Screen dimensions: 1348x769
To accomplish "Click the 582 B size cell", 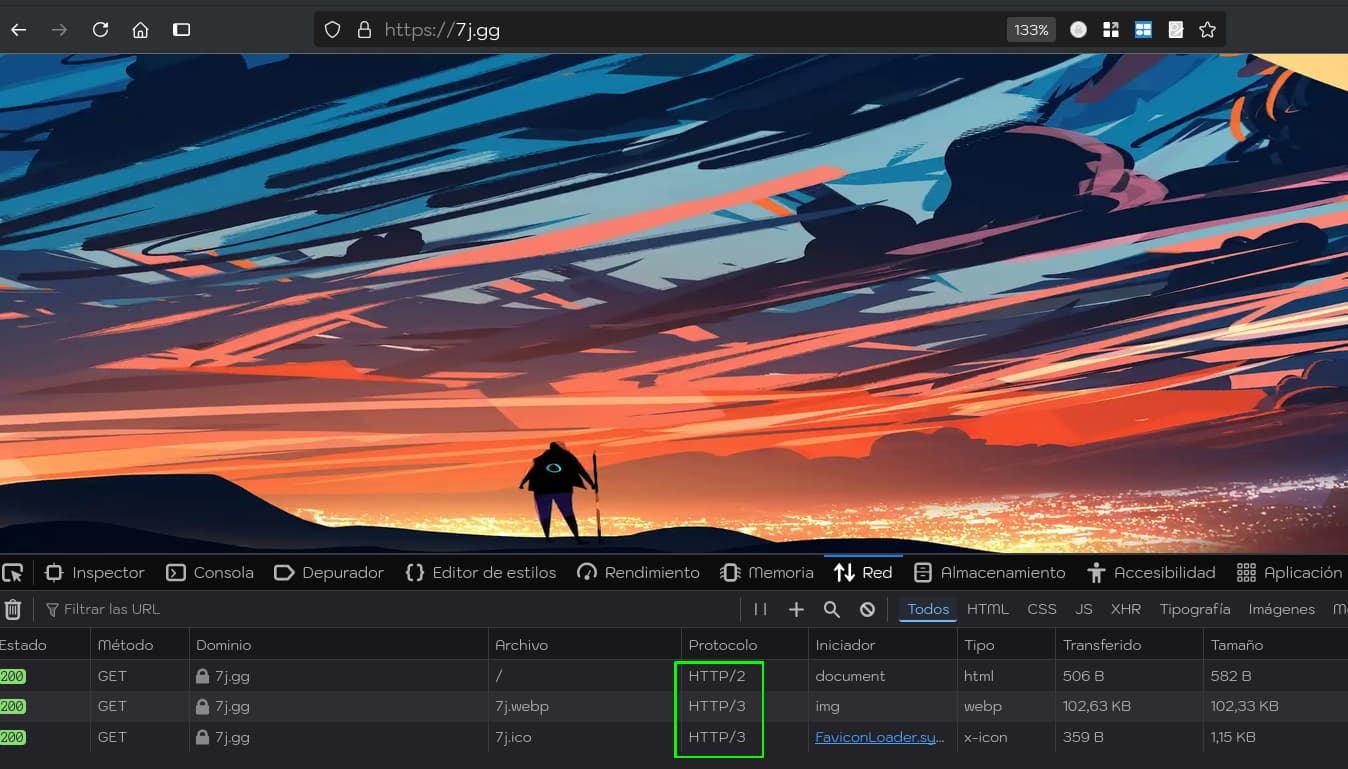I will click(x=1231, y=676).
